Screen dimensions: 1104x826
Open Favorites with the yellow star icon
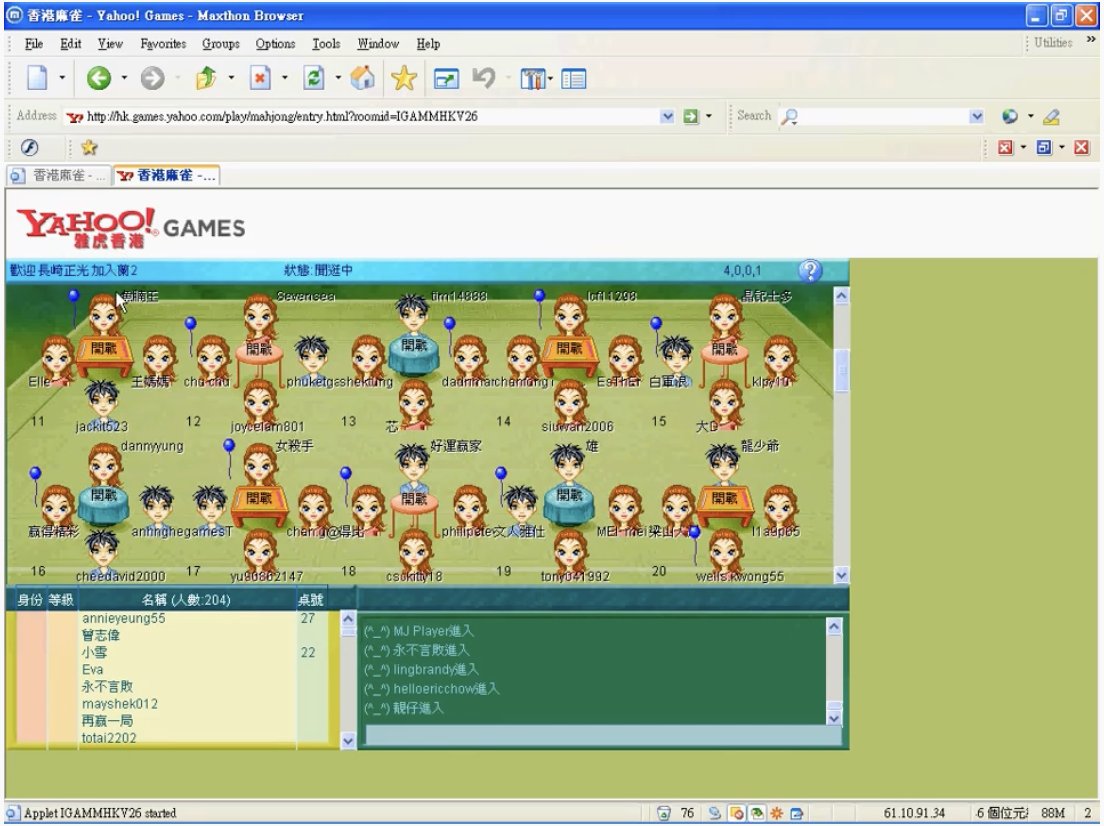(x=404, y=78)
